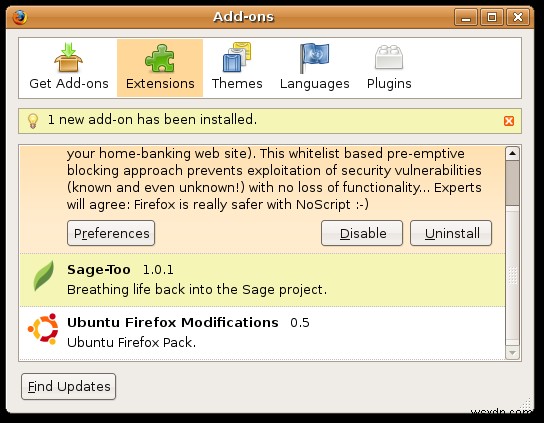The height and width of the screenshot is (423, 544).
Task: Click the Plugins white brick icon
Action: tap(389, 57)
